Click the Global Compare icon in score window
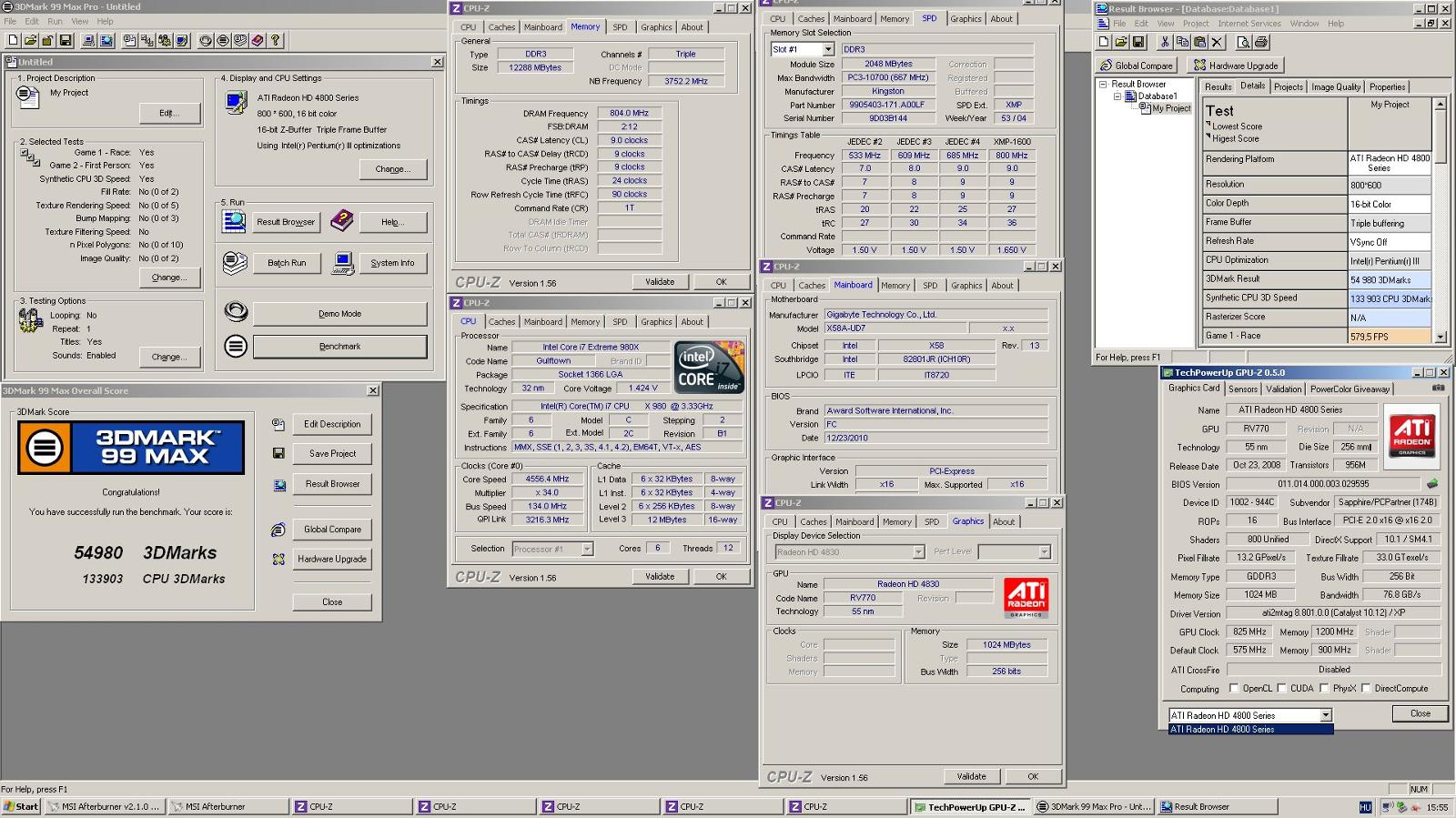Screen dimensions: 1456x818 click(278, 530)
